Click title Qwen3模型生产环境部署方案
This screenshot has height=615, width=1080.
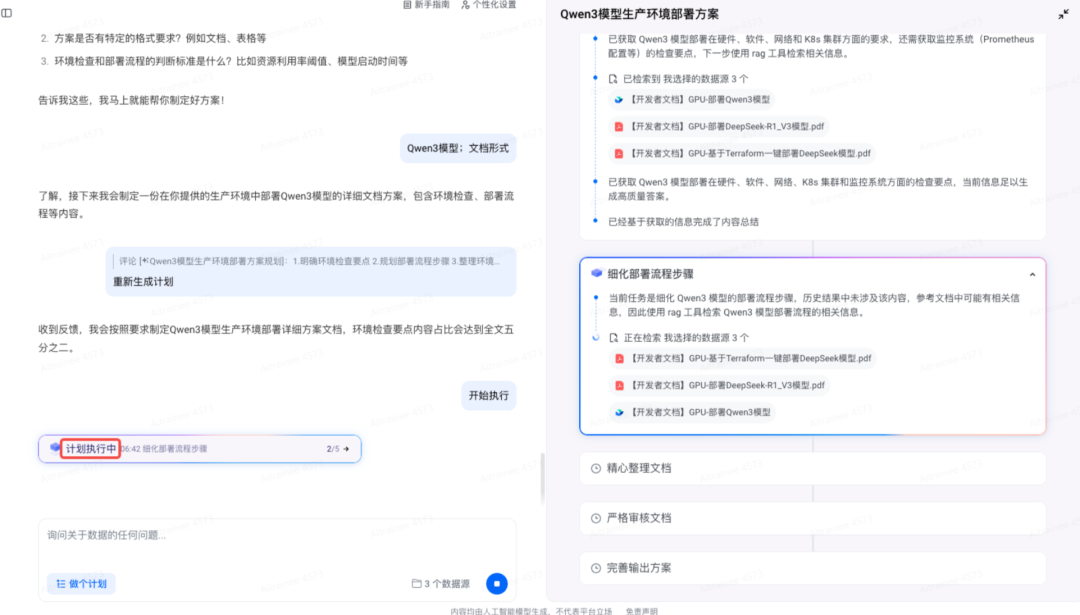pos(639,14)
